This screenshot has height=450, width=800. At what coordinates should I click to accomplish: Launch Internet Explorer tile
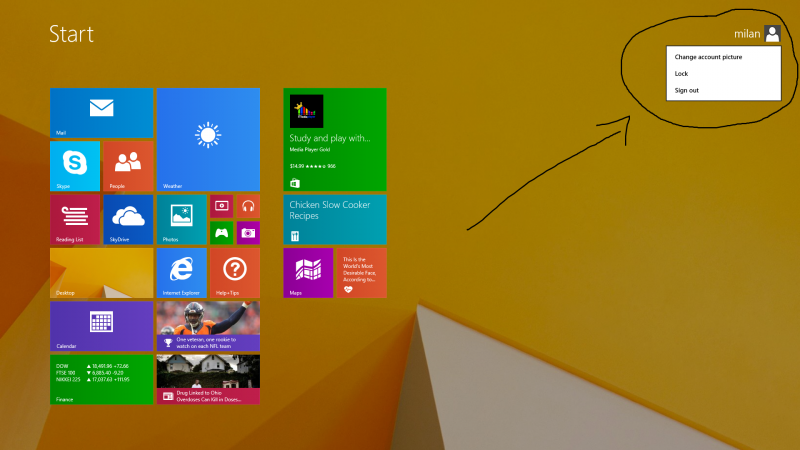(x=182, y=273)
